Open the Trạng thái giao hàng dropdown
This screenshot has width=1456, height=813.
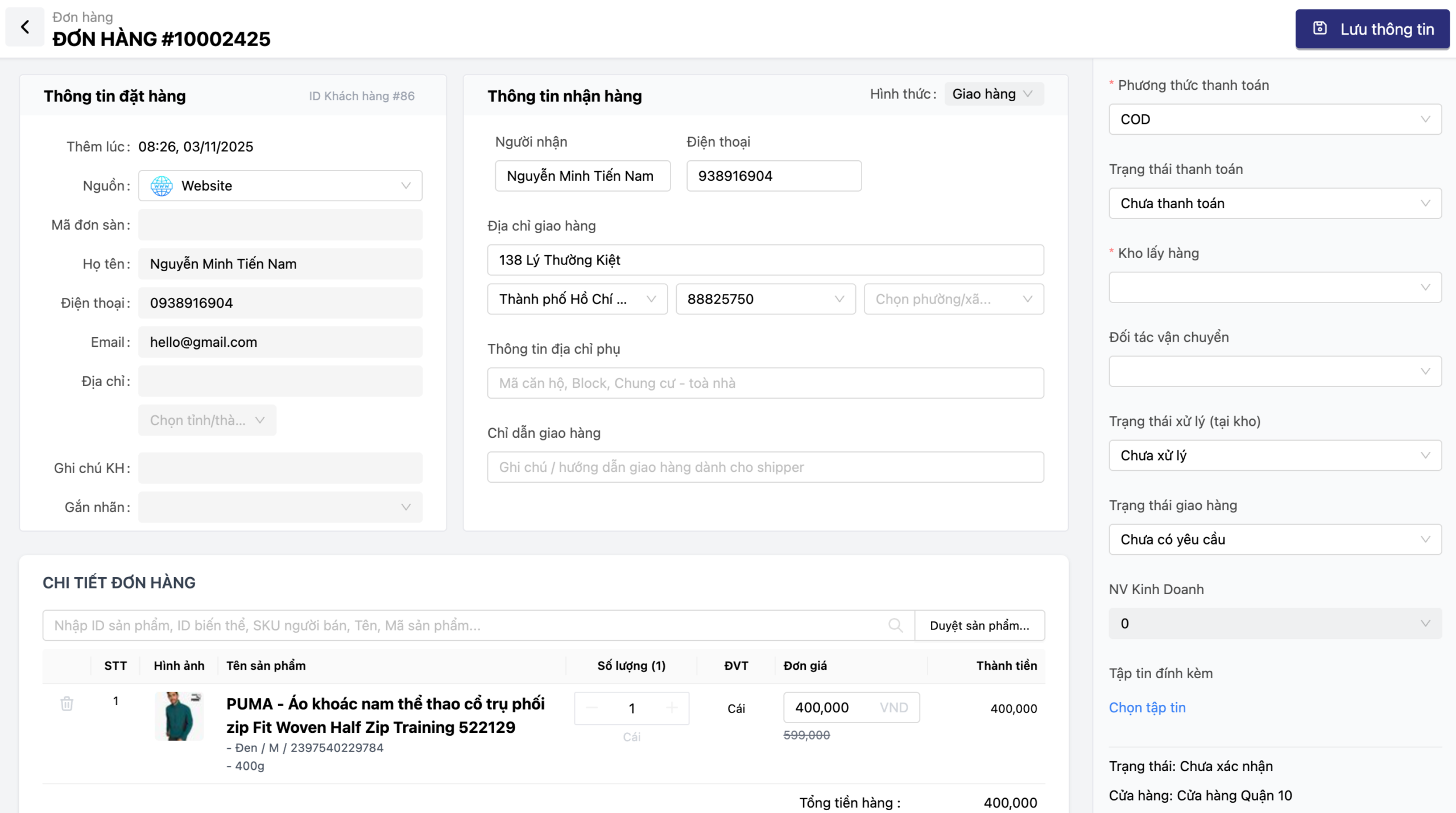pos(1275,540)
